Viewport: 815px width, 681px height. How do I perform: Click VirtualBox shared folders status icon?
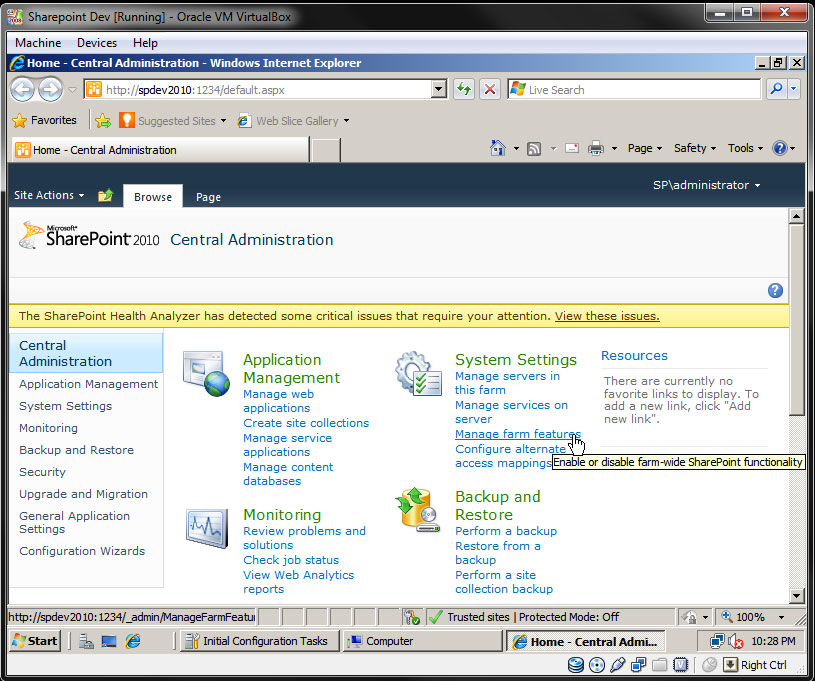point(659,665)
